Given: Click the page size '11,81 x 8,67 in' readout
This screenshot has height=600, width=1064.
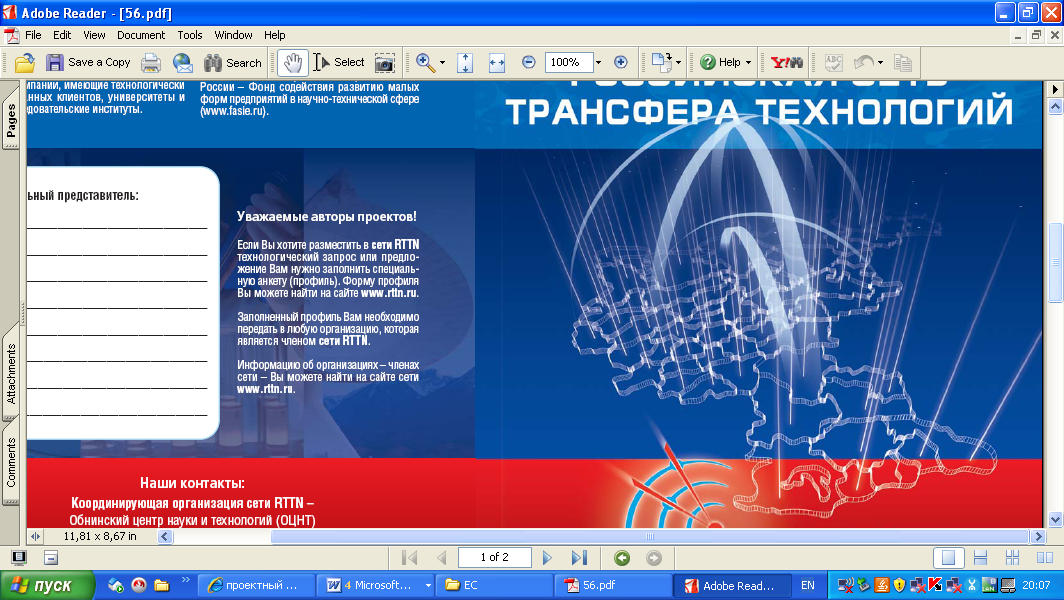Looking at the screenshot, I should tap(100, 536).
